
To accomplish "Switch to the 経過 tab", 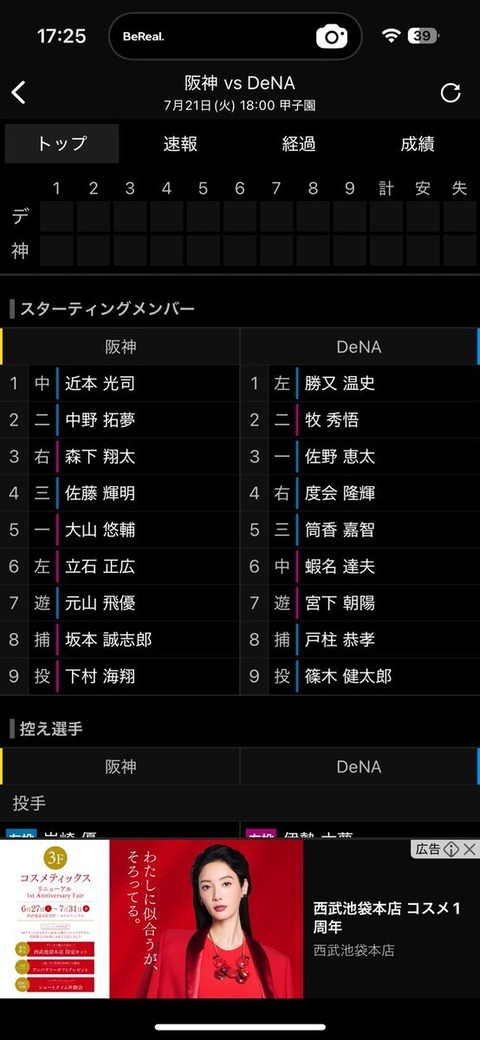I will (x=299, y=144).
